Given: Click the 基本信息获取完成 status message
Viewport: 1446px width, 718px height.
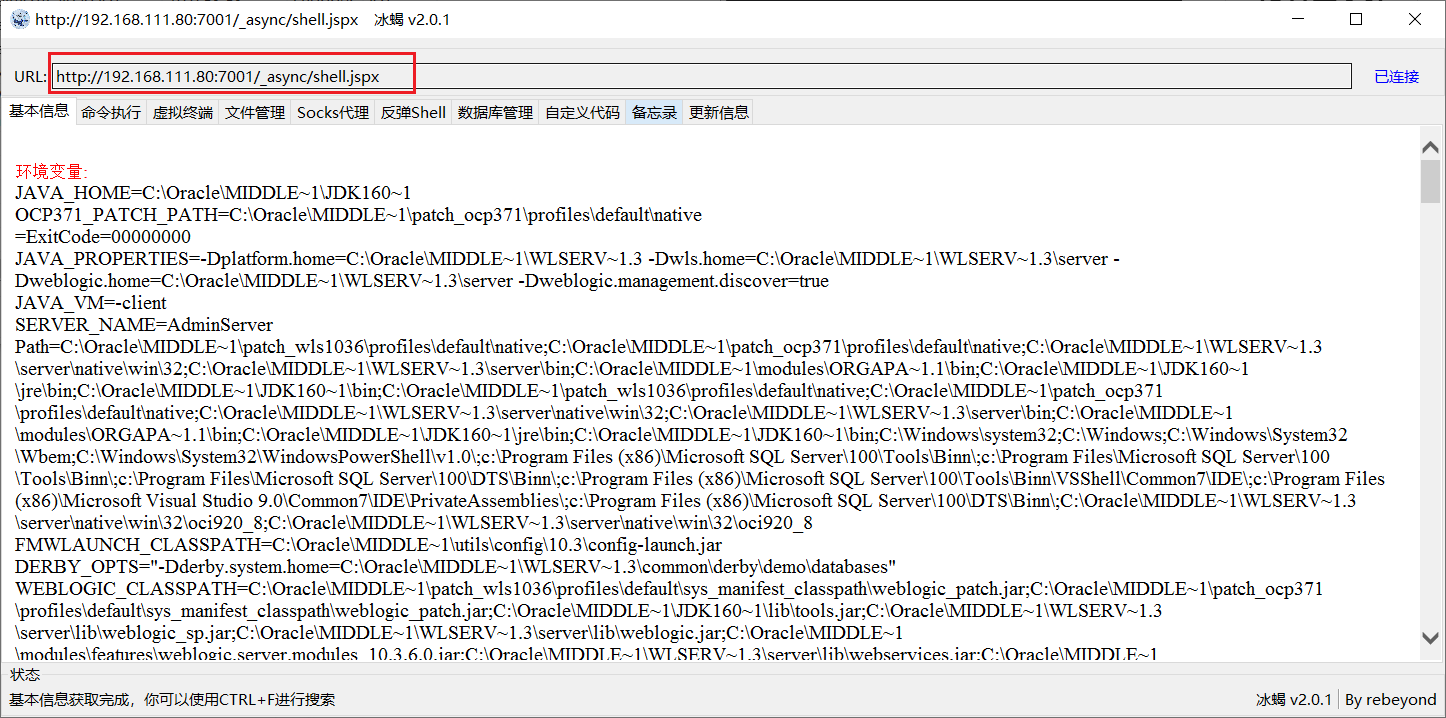Looking at the screenshot, I should pos(172,700).
